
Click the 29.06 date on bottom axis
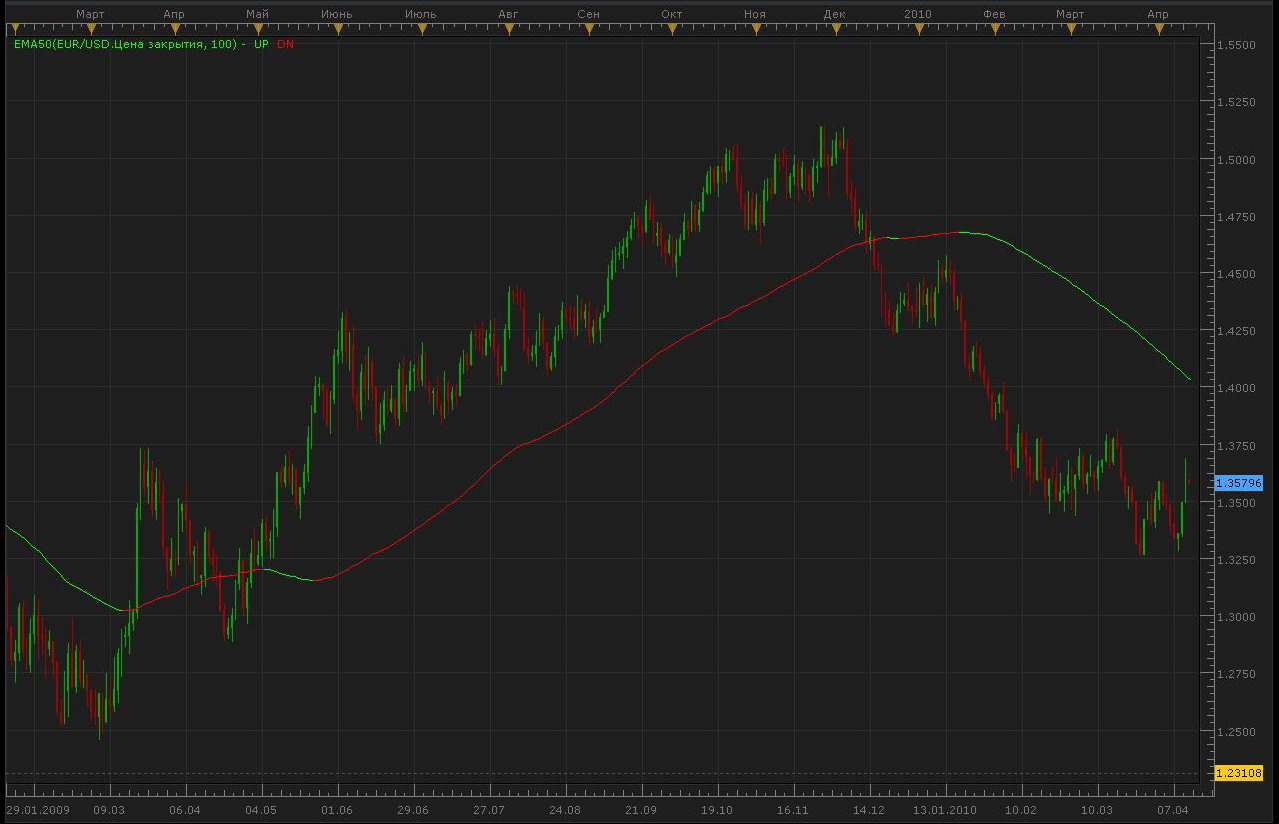(x=412, y=809)
